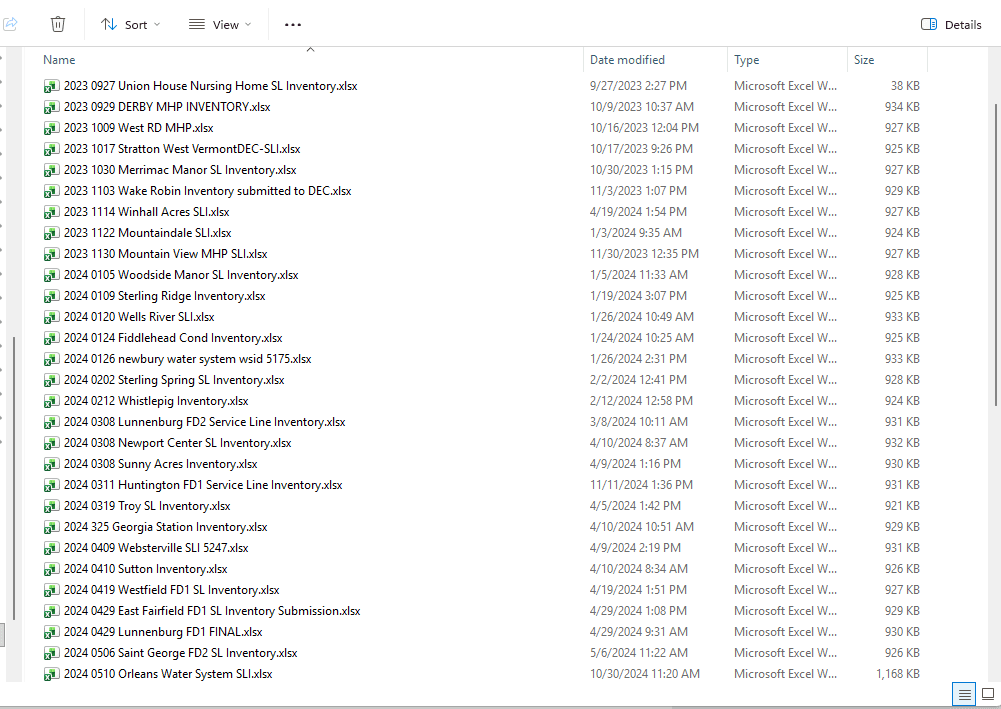Screen dimensions: 1001x709
Task: Select file name 2024 0319 Troy SL Inventory.xlsx
Action: coord(147,506)
